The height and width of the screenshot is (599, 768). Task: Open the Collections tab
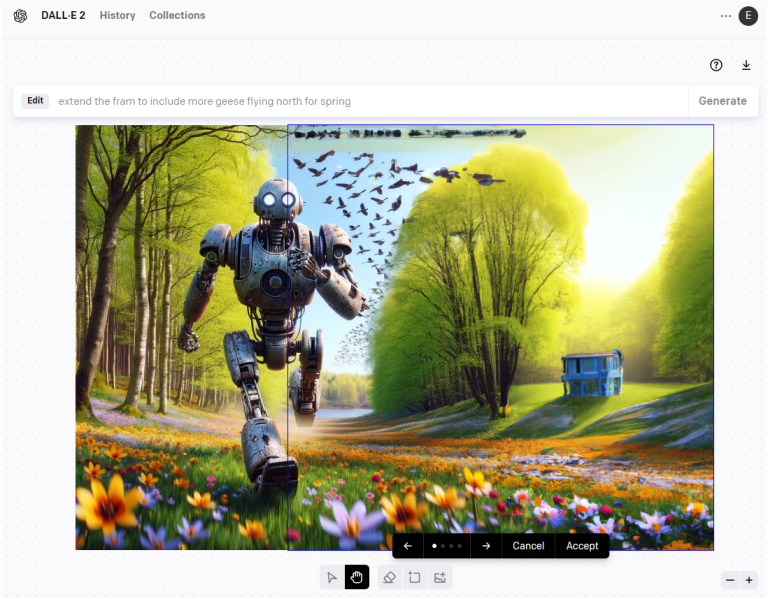[x=177, y=16]
